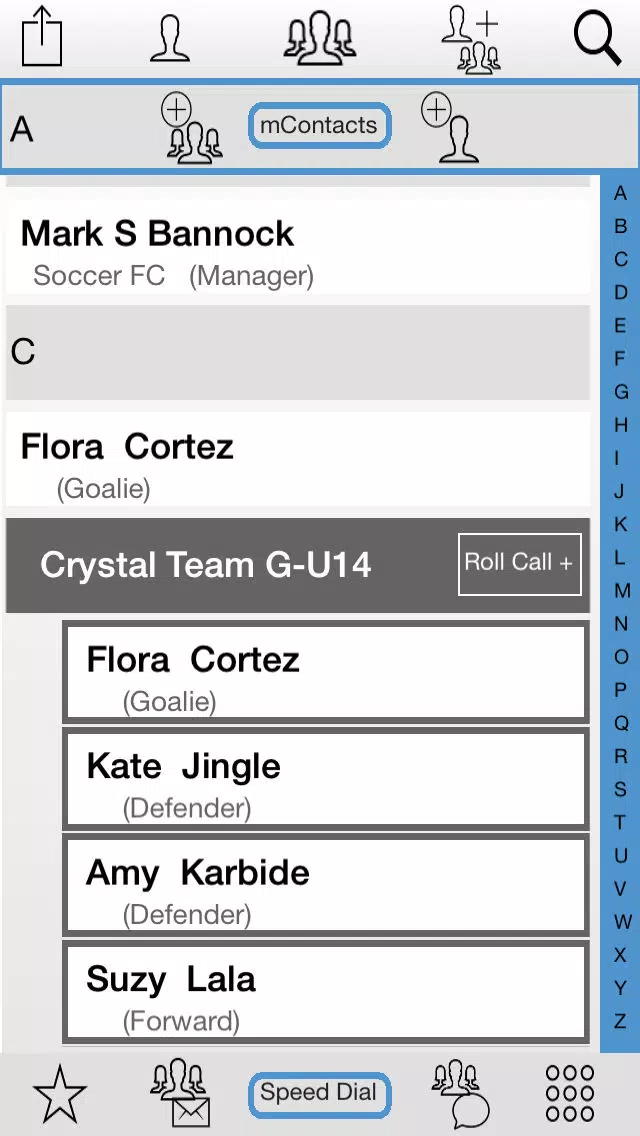
Task: Add a new contact with plus icon
Action: [449, 128]
